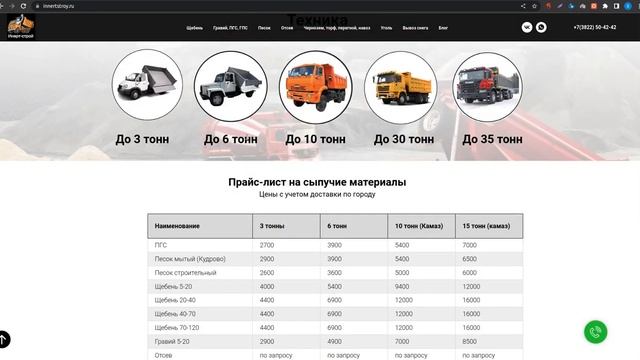Viewport: 640px width, 360px height.
Task: Click the Отсев row name
Action: pyautogui.click(x=163, y=355)
